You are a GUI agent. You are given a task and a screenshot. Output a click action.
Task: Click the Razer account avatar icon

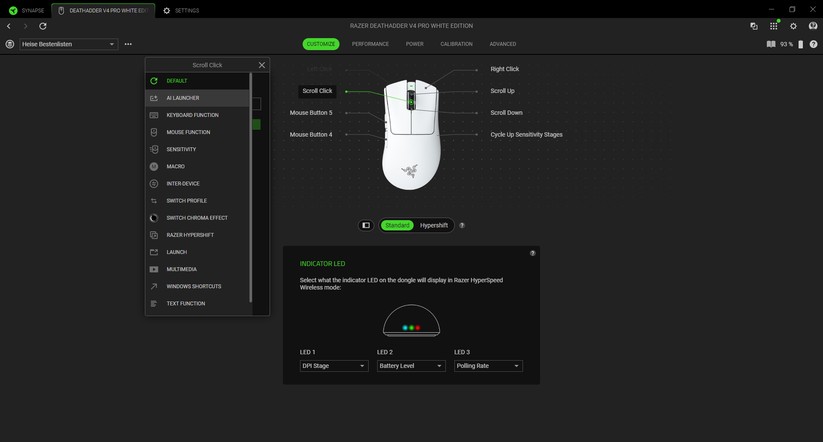813,26
